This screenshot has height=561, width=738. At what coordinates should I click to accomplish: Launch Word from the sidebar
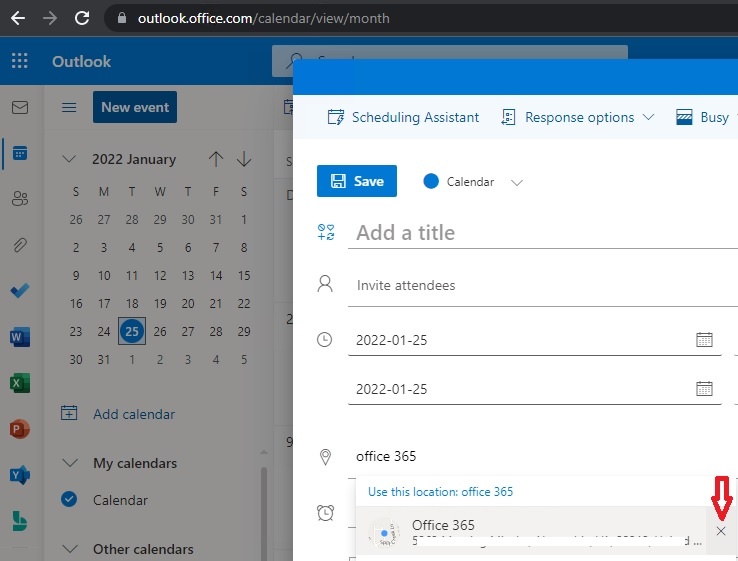pos(20,337)
